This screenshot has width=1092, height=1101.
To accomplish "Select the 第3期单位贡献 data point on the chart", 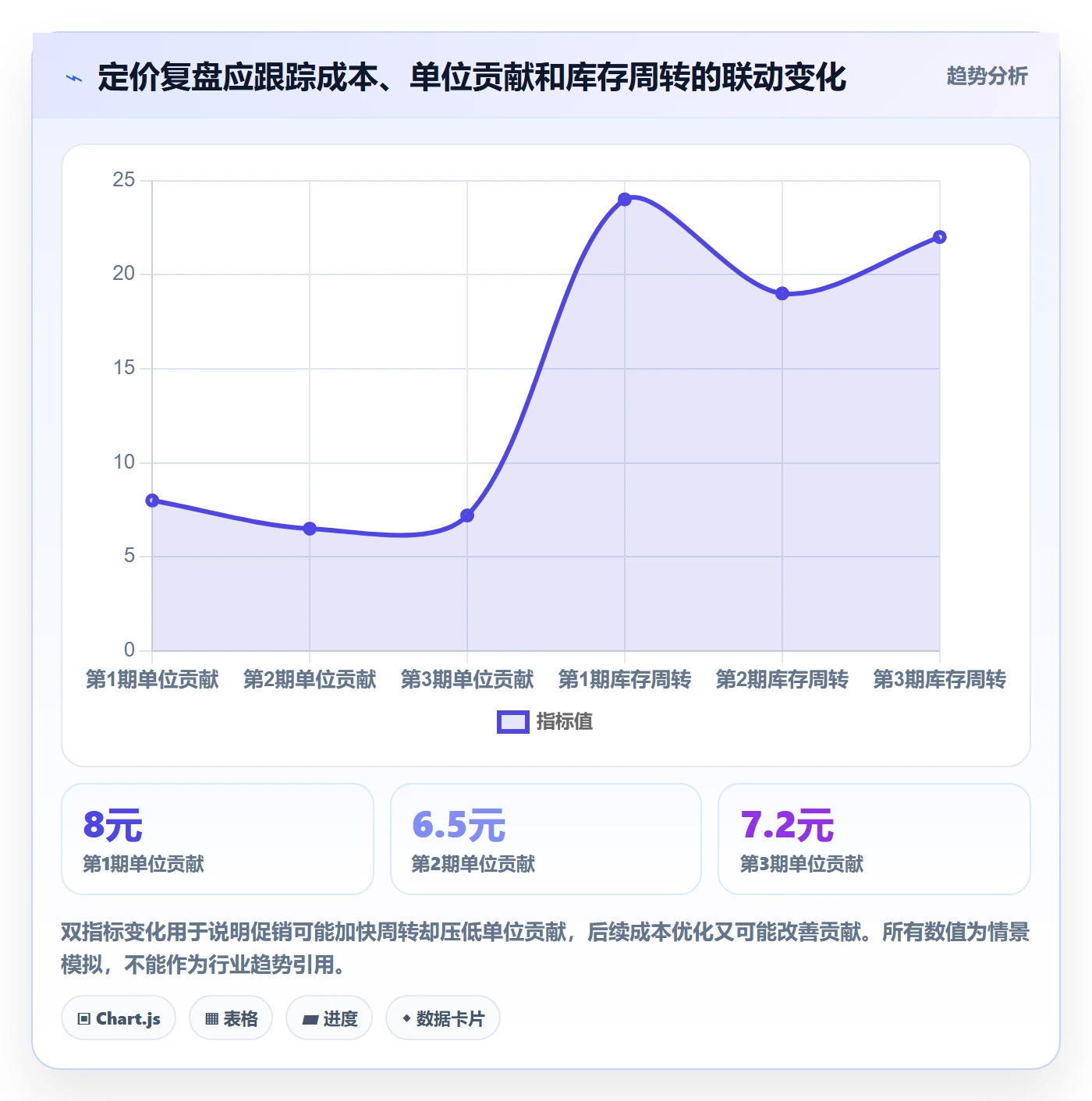I will (467, 515).
